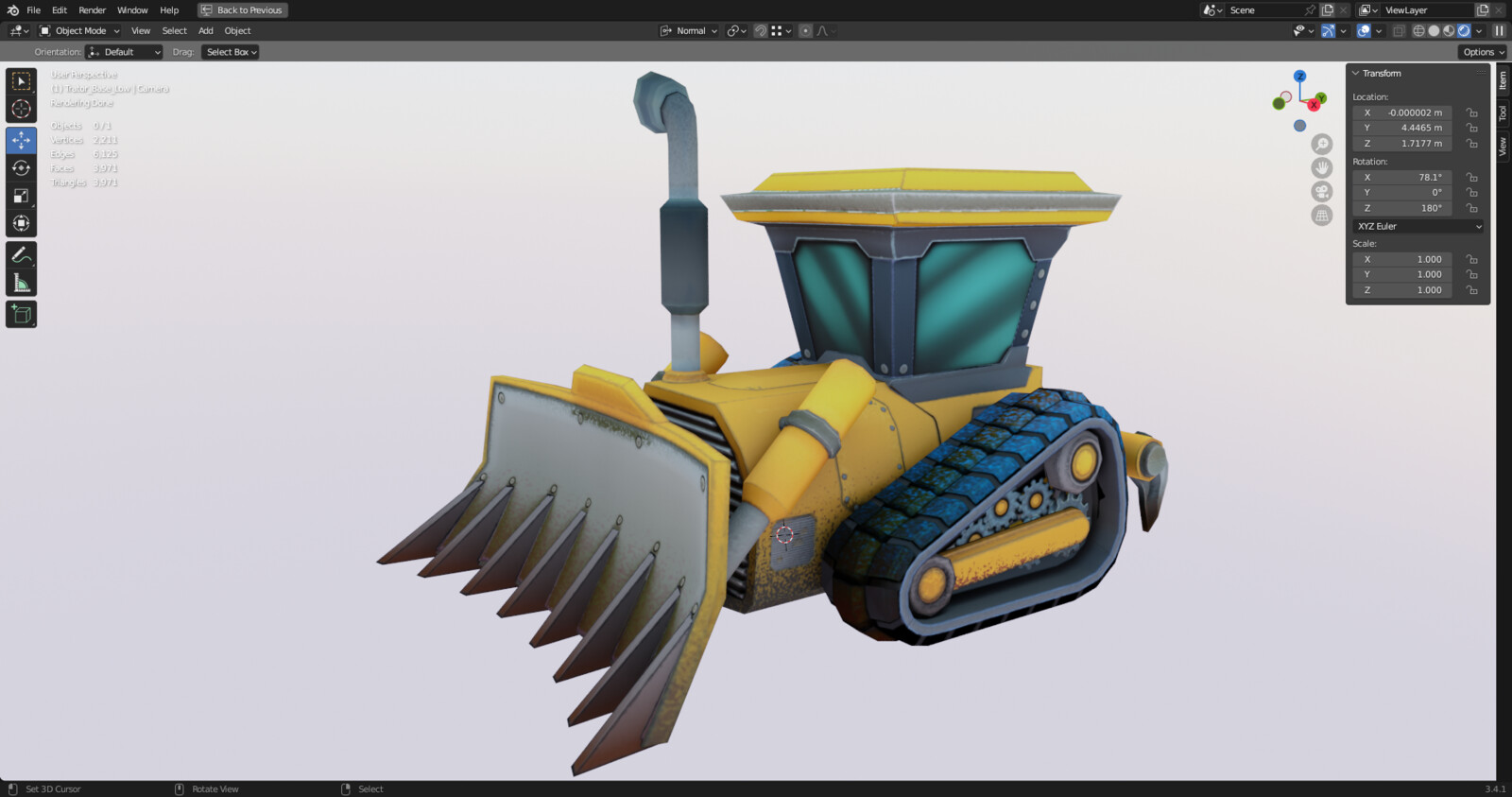Select the Add Cube tool
This screenshot has width=1512, height=797.
[x=21, y=314]
